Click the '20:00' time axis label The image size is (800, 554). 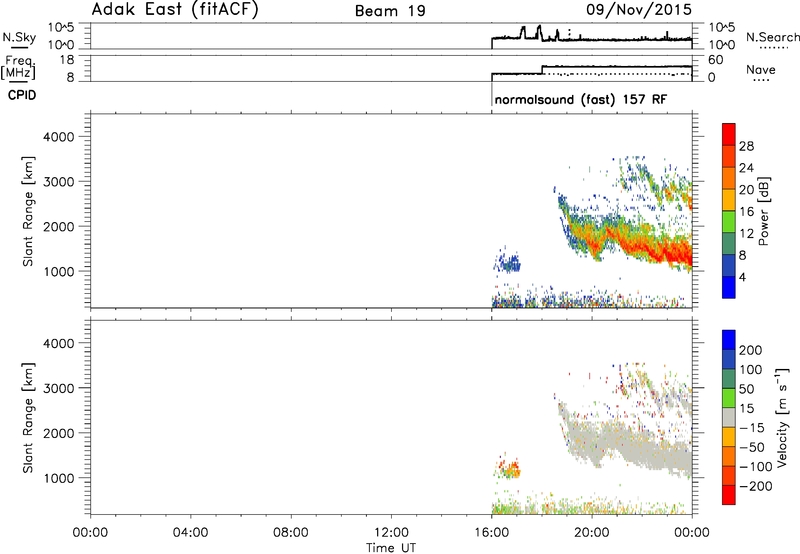point(592,533)
